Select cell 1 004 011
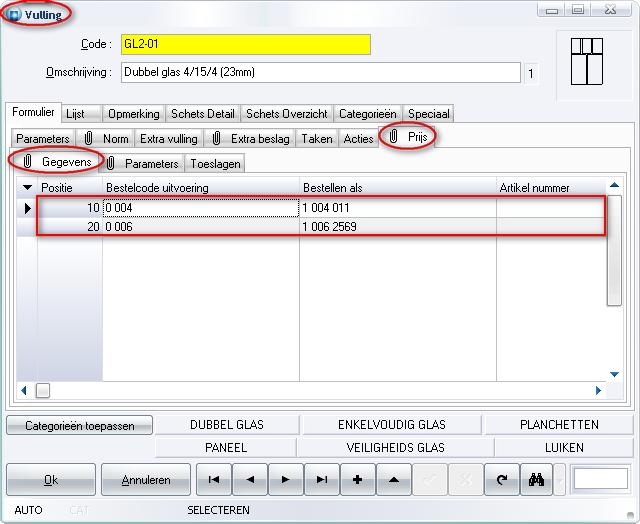640x524 pixels. 398,208
